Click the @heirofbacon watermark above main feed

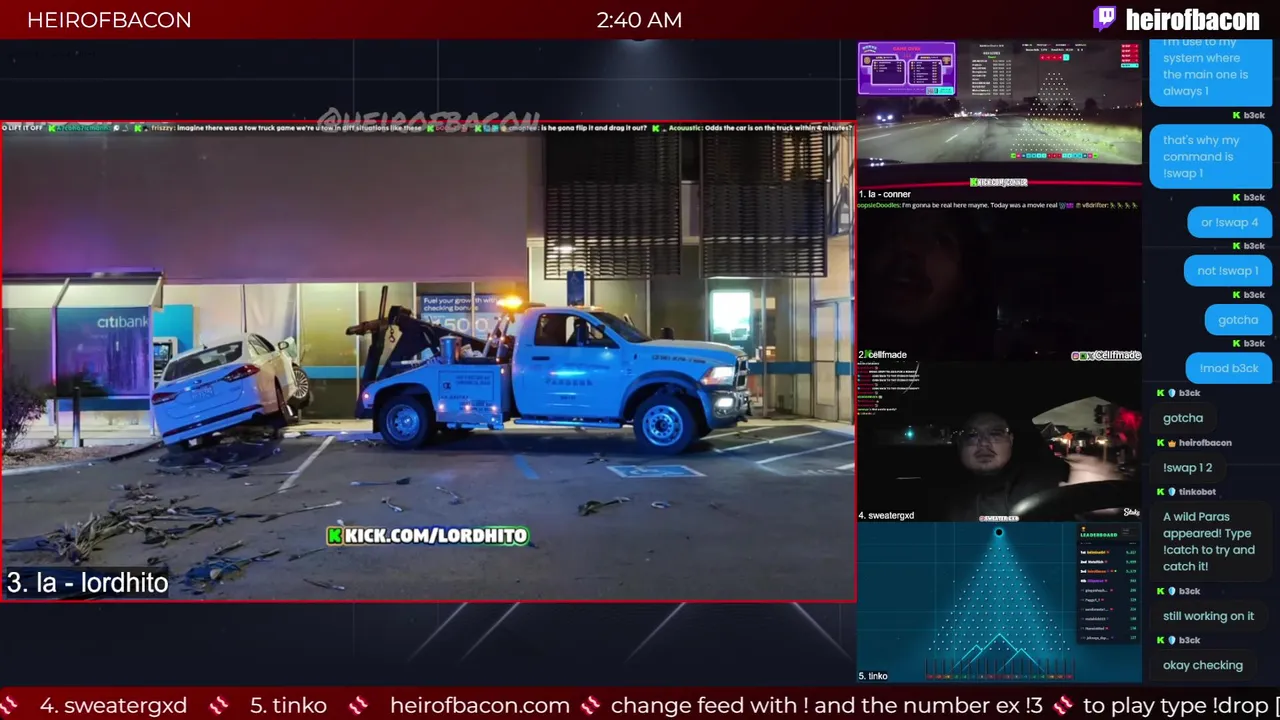pos(428,121)
